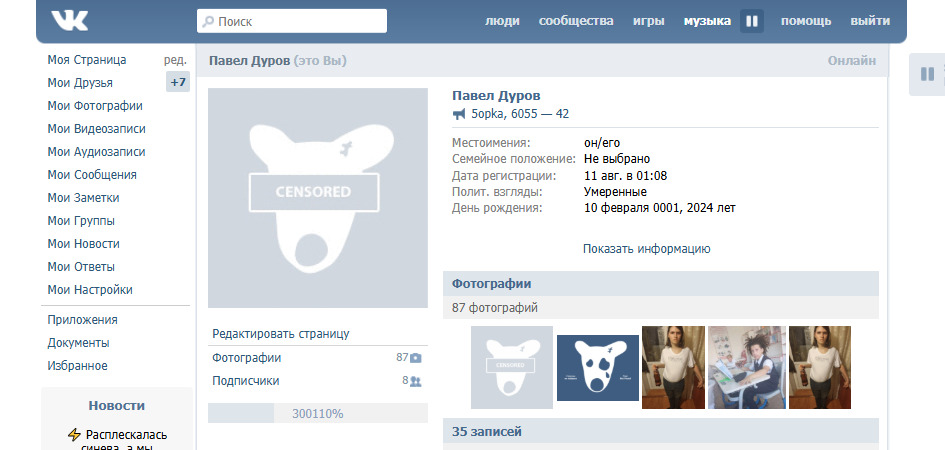This screenshot has width=945, height=450.
Task: Click ред. next to Моя Страница
Action: [175, 60]
